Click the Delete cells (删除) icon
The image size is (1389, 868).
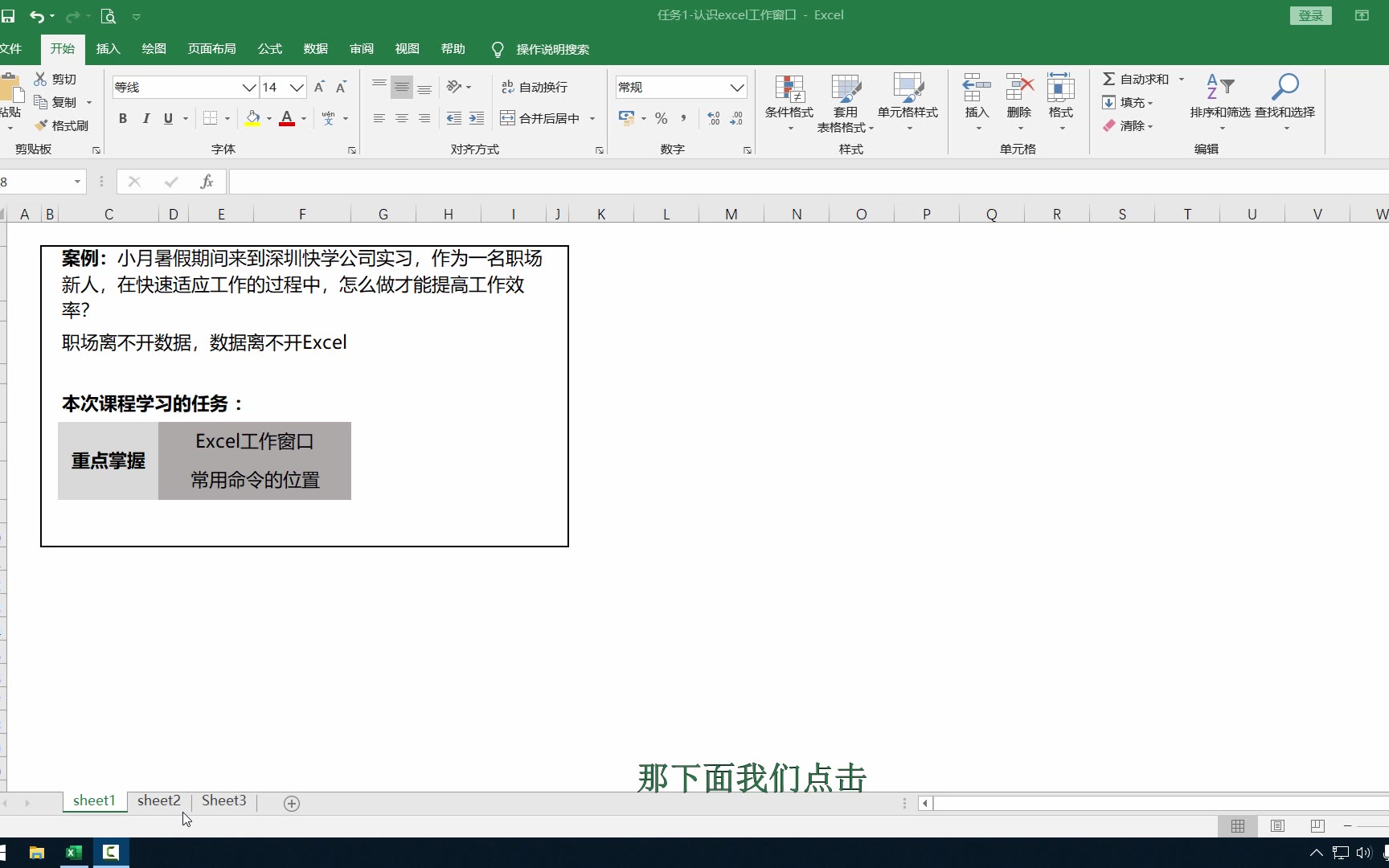coord(1019,88)
